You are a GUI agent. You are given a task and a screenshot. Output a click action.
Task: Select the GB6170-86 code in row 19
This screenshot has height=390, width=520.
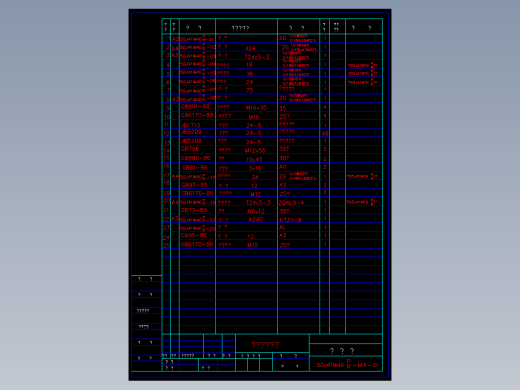pyautogui.click(x=197, y=193)
